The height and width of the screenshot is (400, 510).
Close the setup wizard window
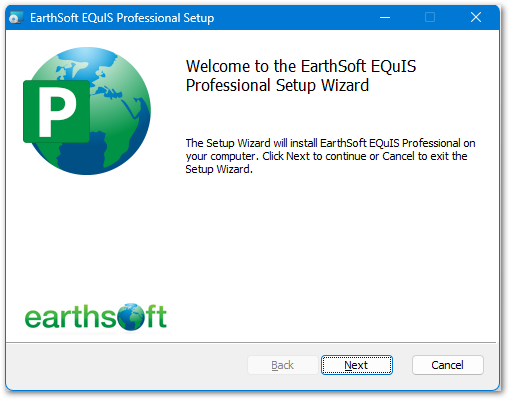(476, 17)
